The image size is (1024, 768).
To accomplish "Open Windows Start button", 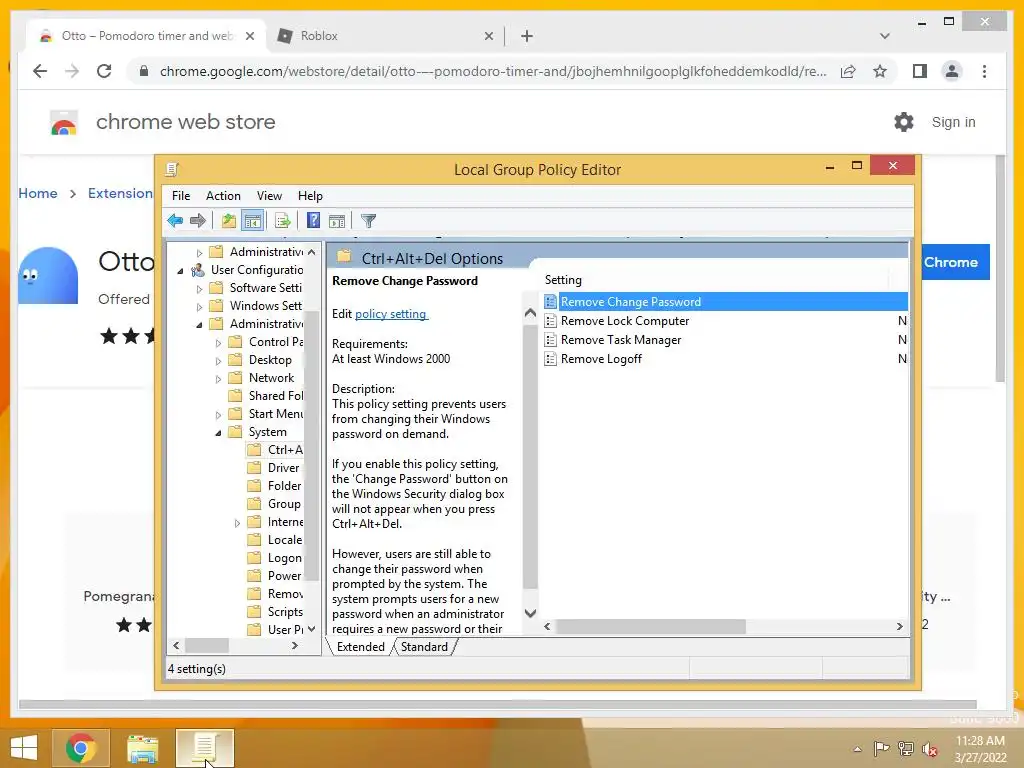I will coord(24,748).
